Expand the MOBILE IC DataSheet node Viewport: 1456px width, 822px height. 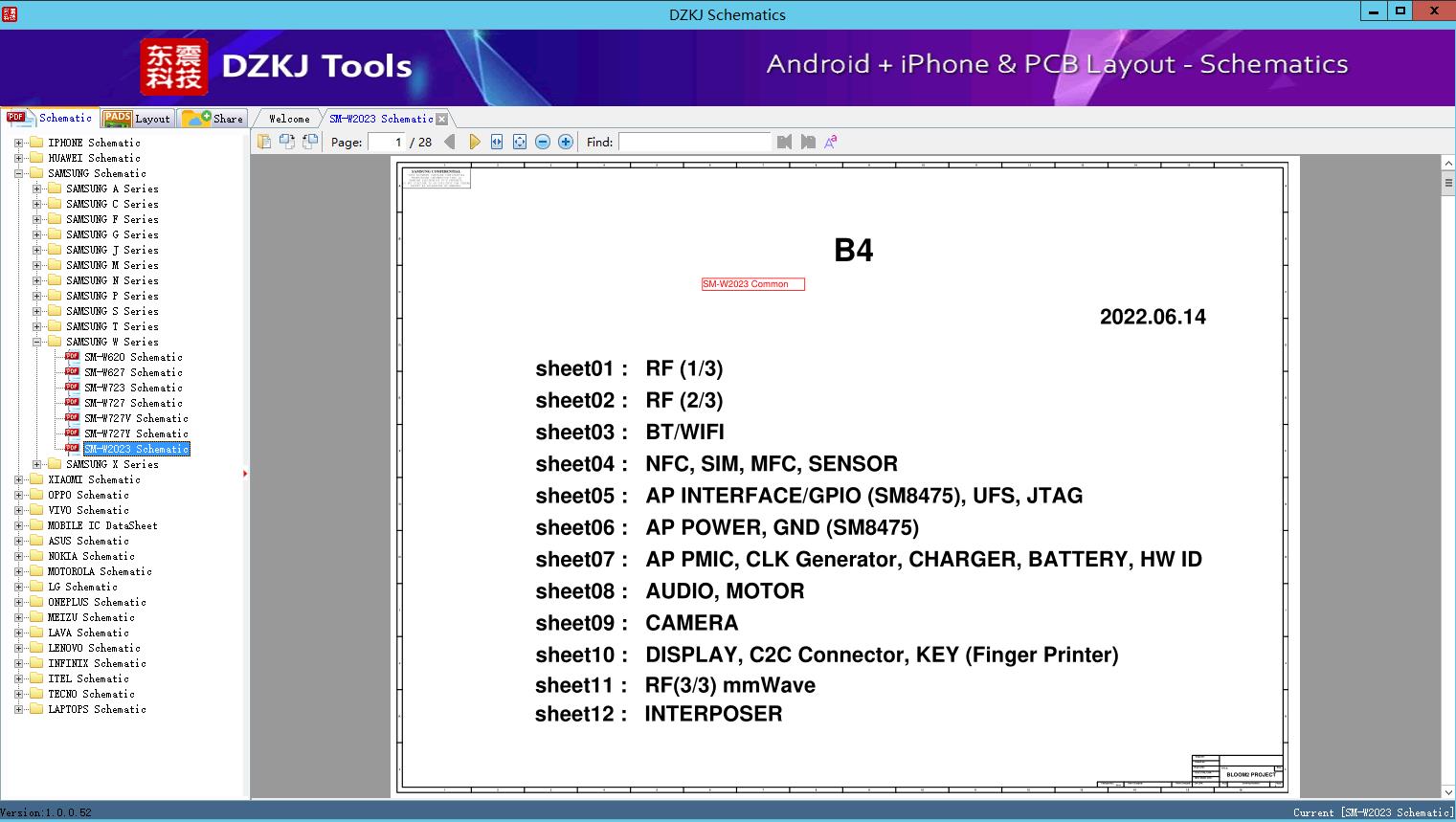point(18,525)
